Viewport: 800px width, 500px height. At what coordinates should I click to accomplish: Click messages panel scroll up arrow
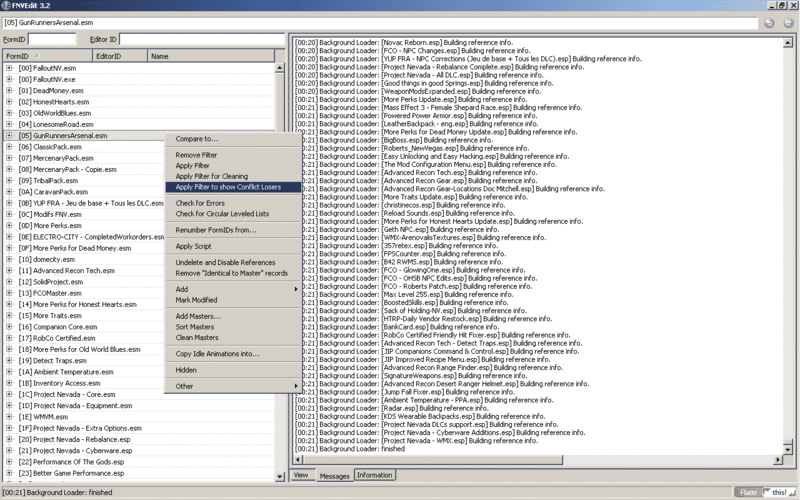coord(788,43)
